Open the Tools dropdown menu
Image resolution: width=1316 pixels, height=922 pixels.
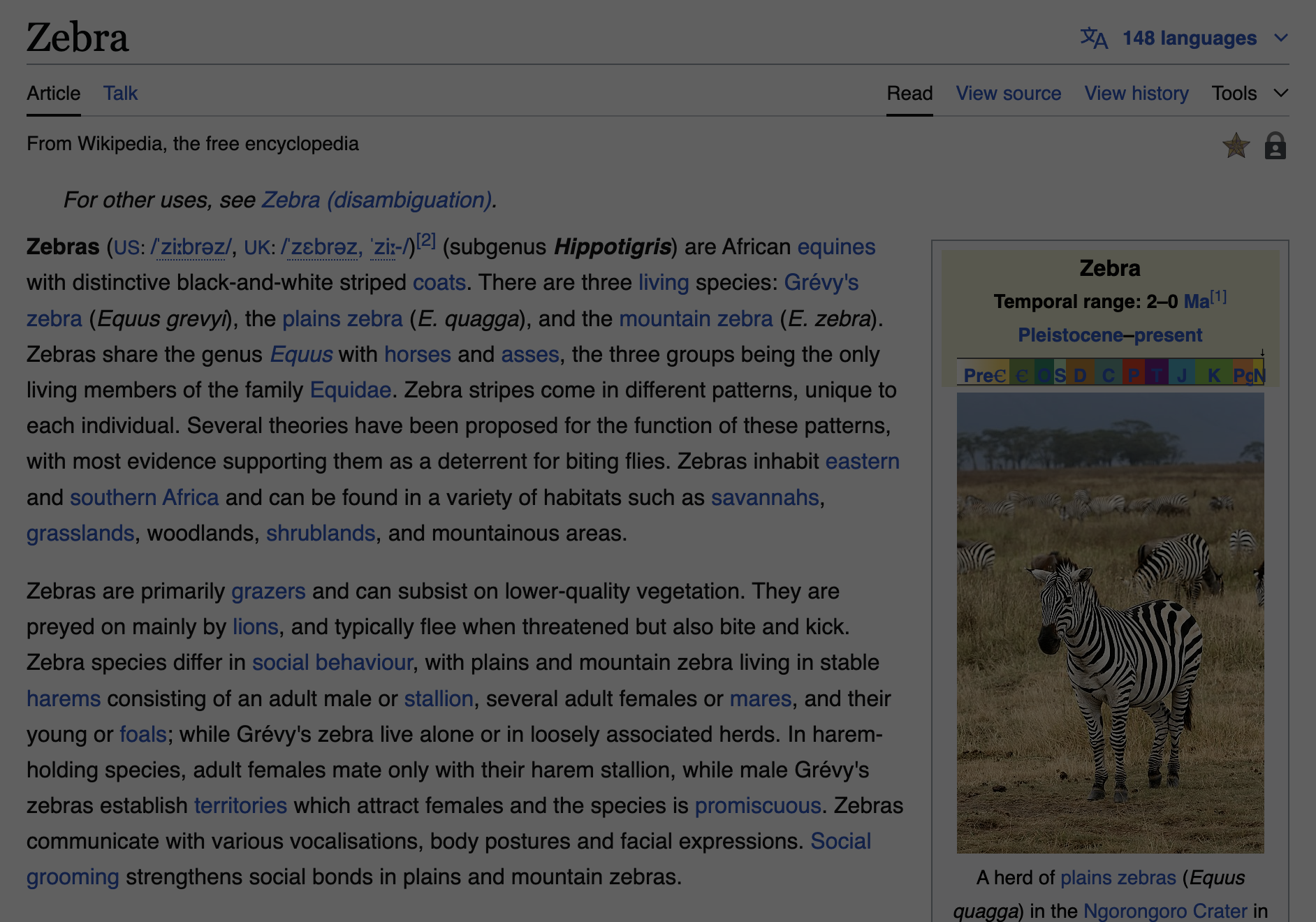(1250, 93)
